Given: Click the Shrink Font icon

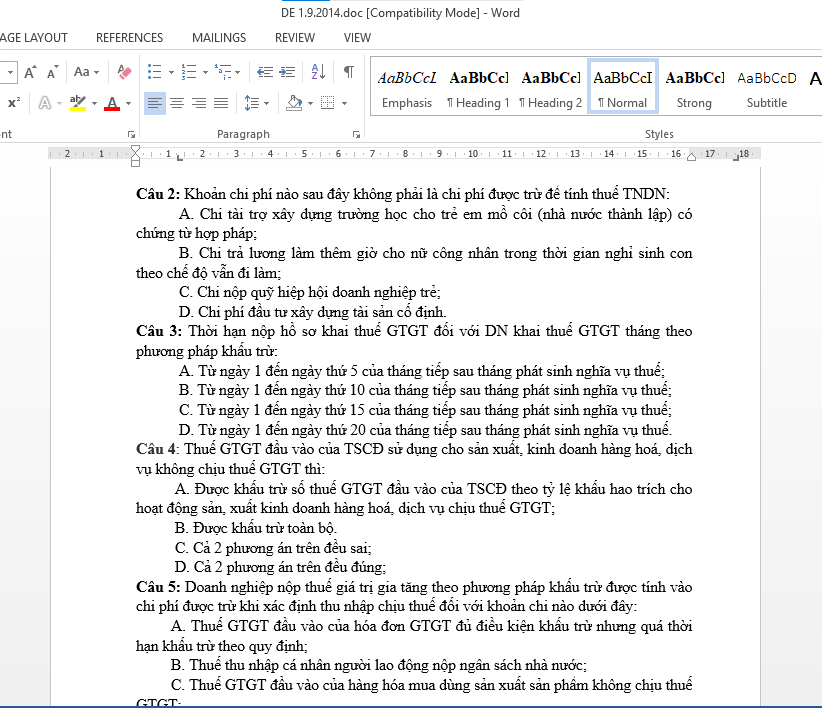Looking at the screenshot, I should coord(52,72).
